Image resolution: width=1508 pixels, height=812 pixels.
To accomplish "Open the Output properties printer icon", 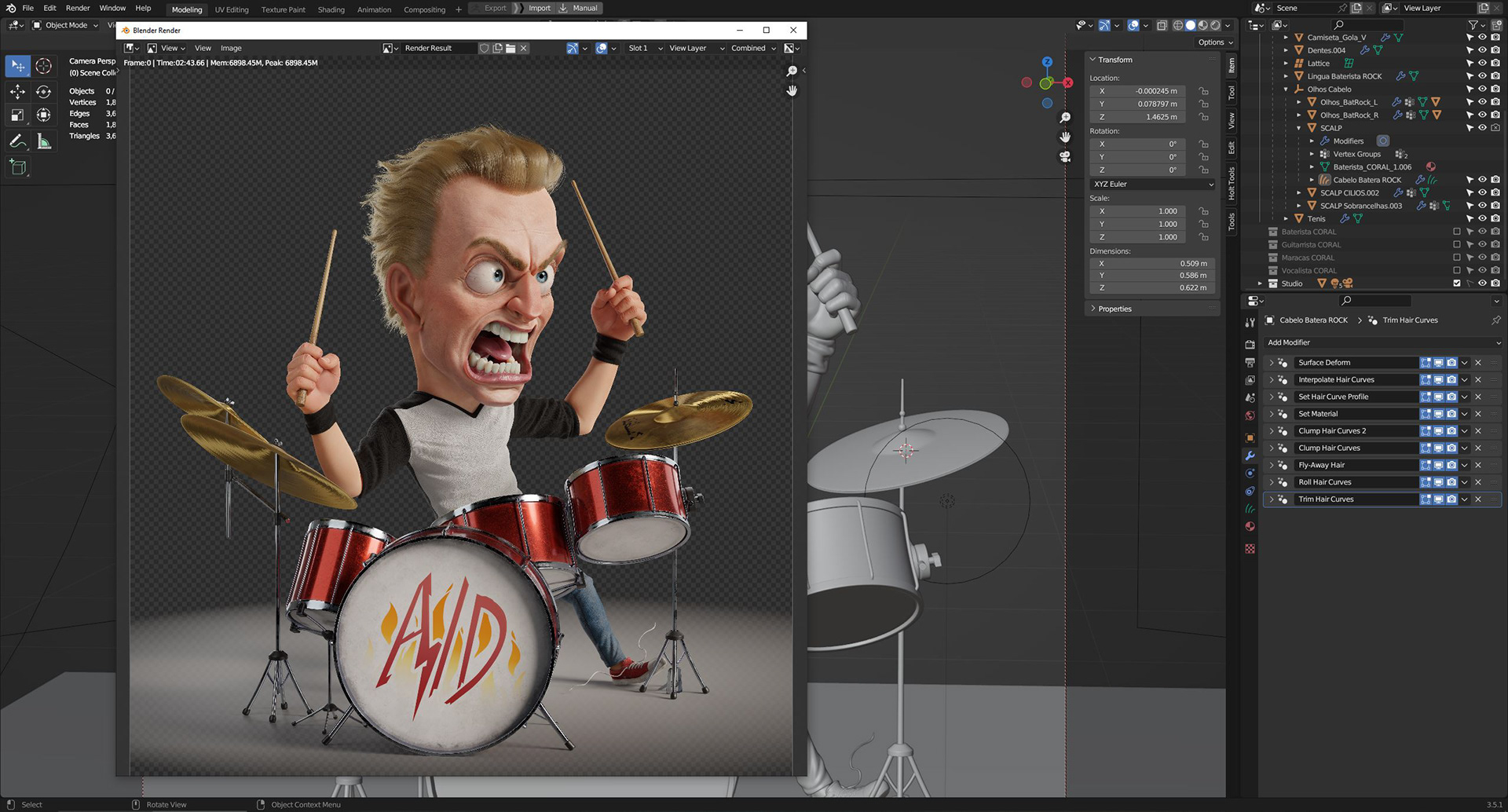I will coord(1250,362).
